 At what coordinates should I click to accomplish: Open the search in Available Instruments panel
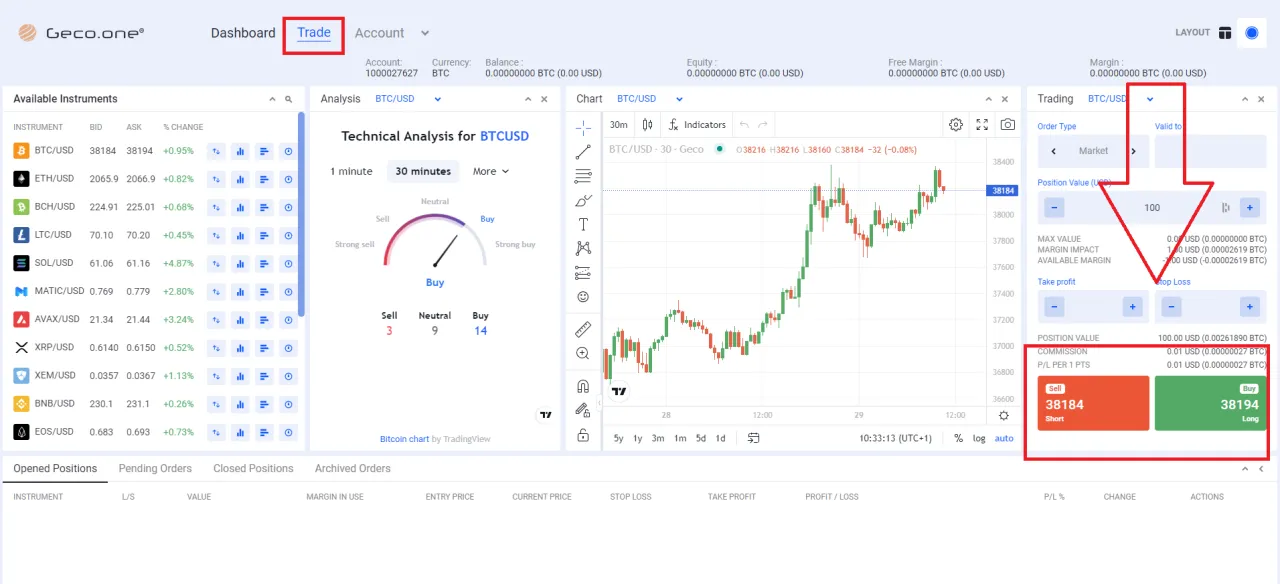point(289,98)
